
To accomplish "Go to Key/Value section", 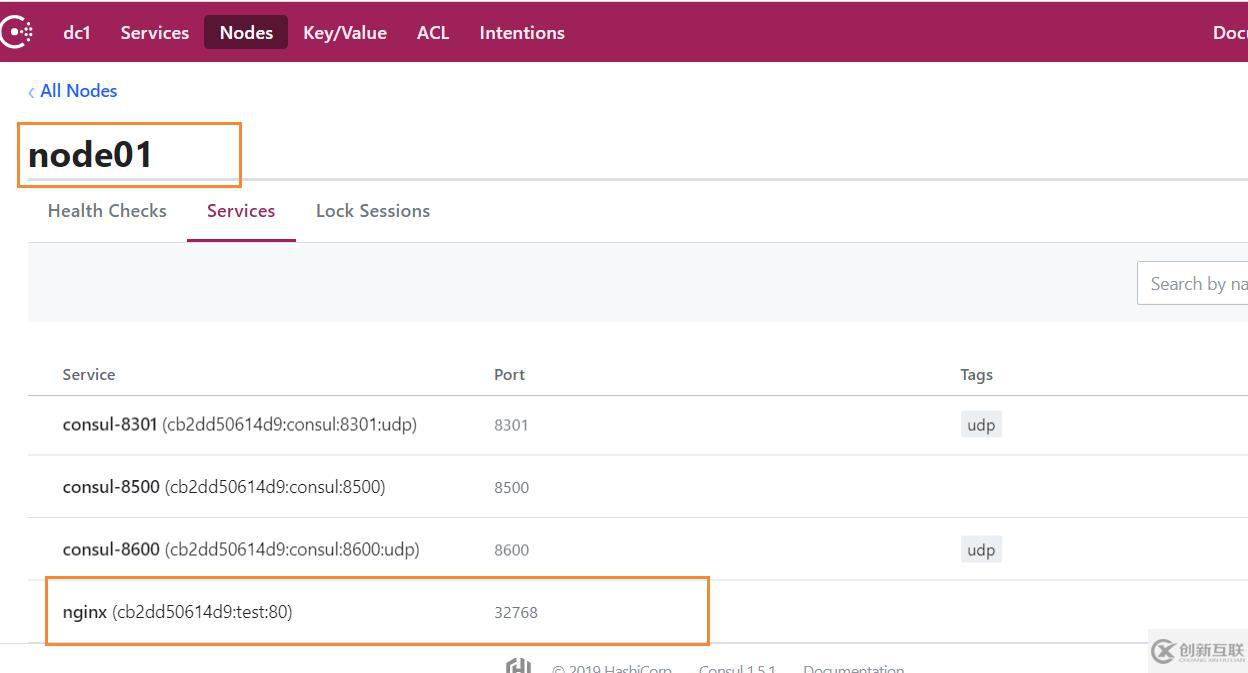I will (345, 32).
